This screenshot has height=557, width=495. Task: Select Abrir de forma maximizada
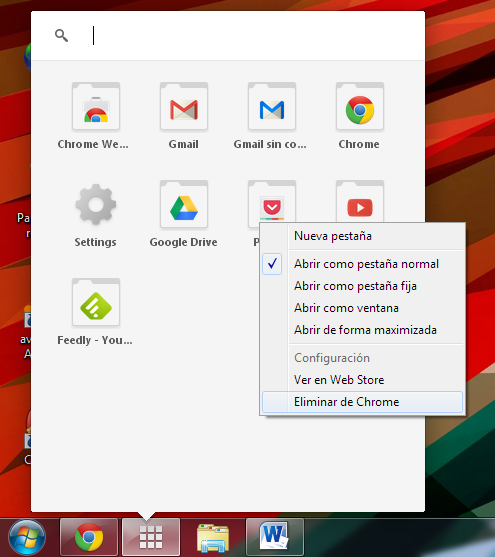click(x=362, y=330)
